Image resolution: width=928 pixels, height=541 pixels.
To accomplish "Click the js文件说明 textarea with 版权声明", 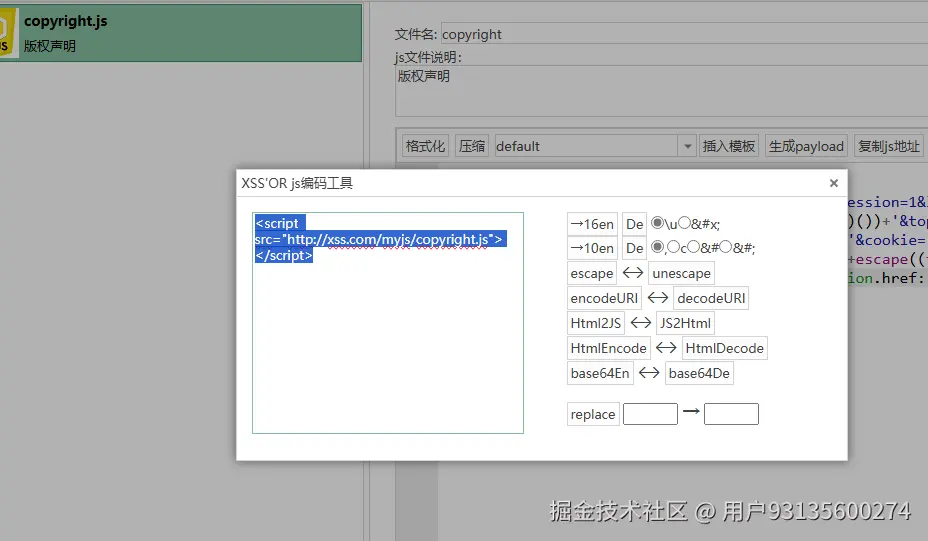I will point(662,91).
